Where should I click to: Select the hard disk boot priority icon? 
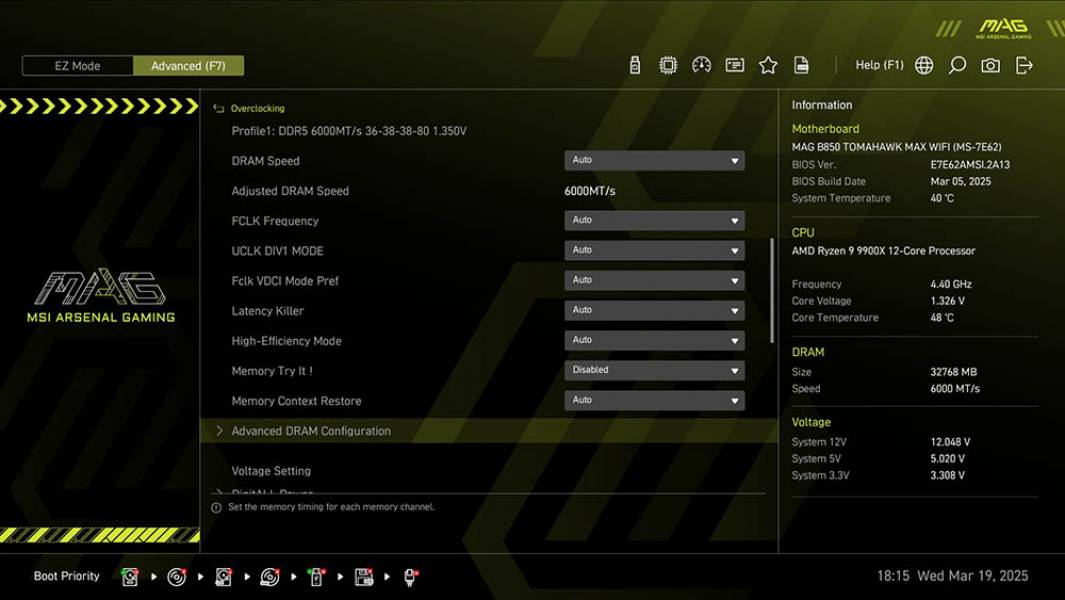coord(130,577)
